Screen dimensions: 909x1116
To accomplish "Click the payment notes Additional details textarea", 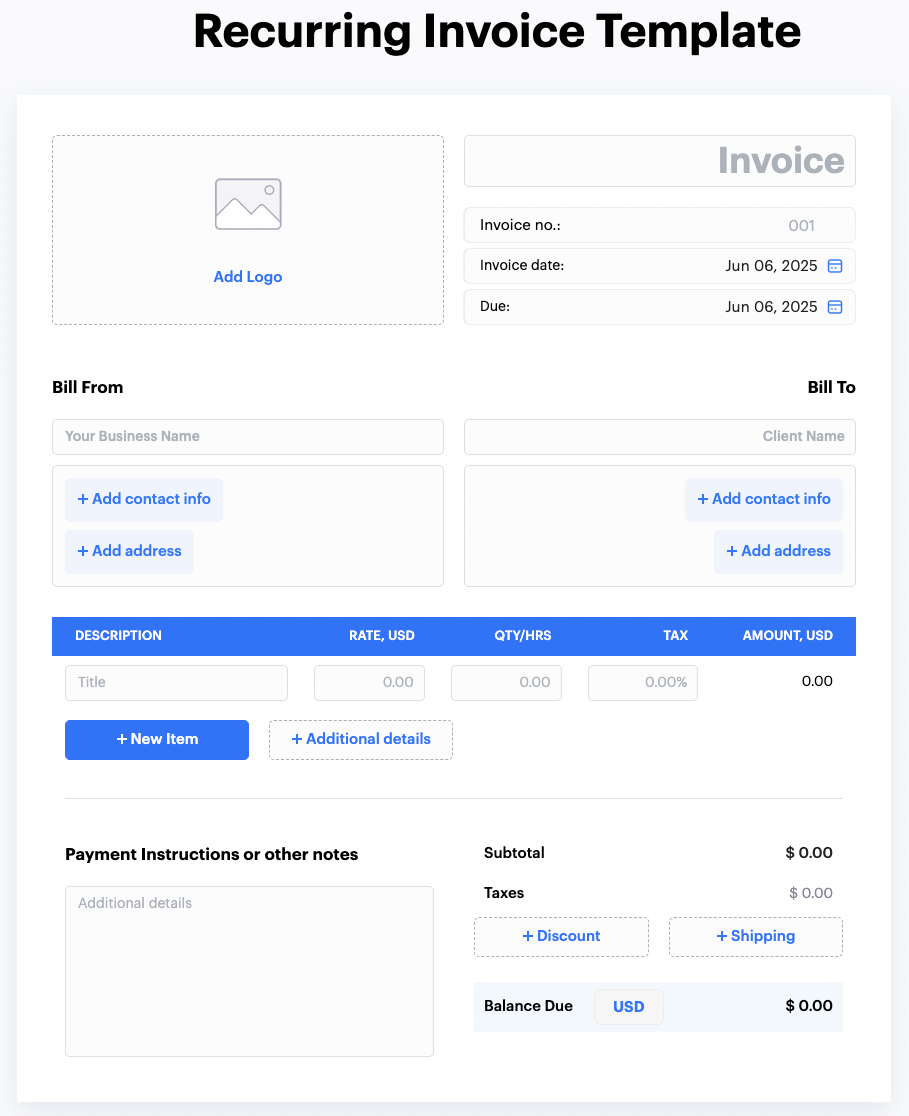I will (249, 970).
